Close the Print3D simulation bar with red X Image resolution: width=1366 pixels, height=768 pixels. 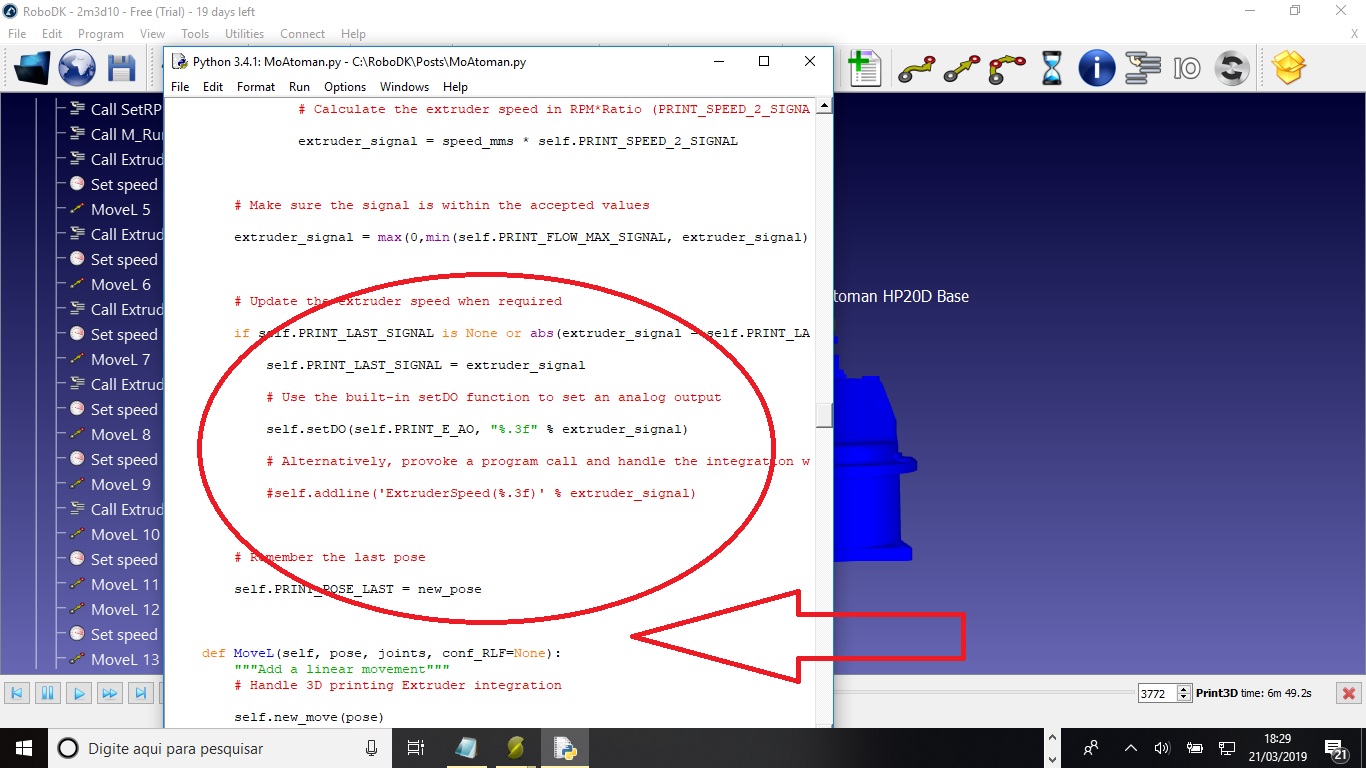[1348, 693]
